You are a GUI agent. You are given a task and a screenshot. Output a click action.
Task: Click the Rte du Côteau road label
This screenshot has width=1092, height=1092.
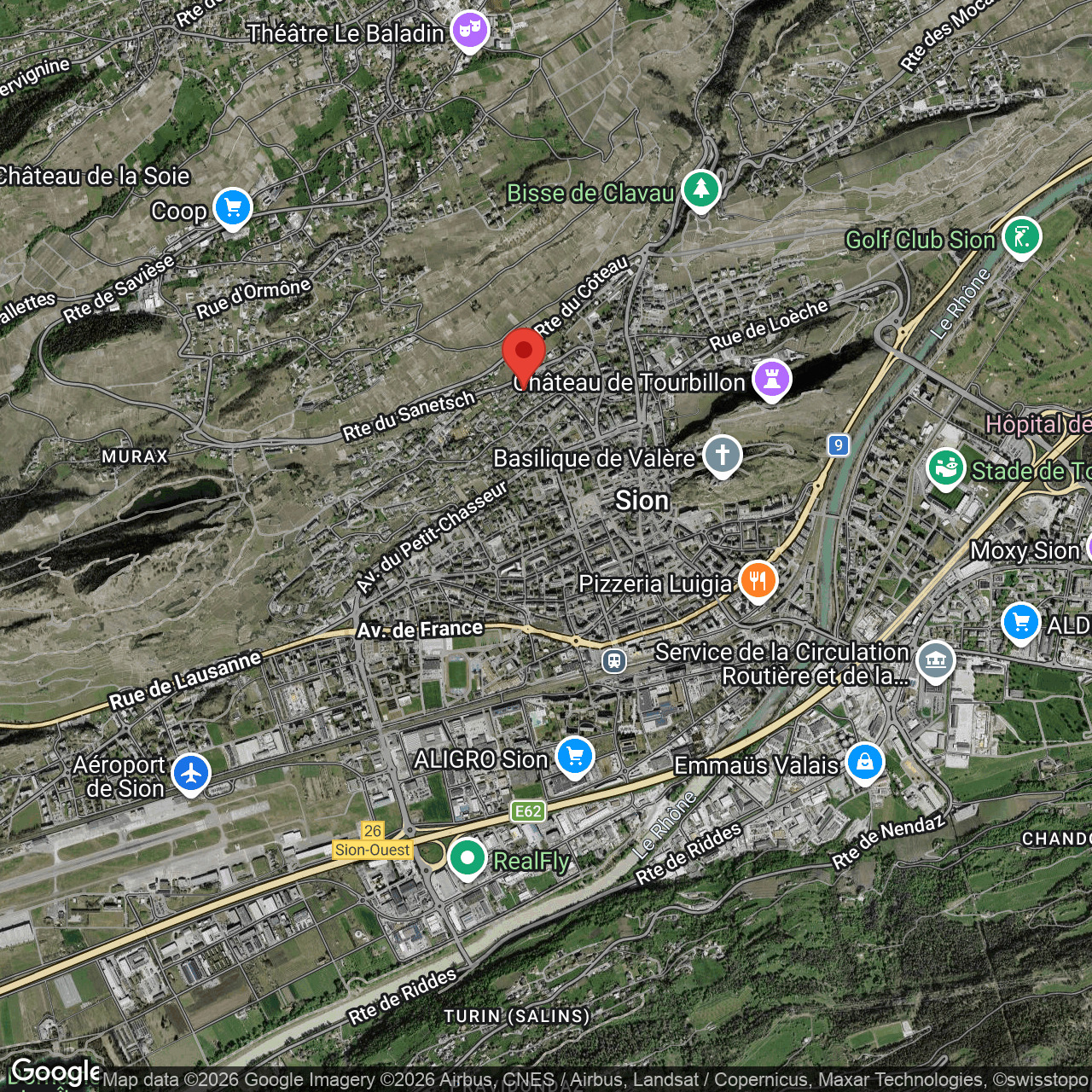pyautogui.click(x=582, y=295)
